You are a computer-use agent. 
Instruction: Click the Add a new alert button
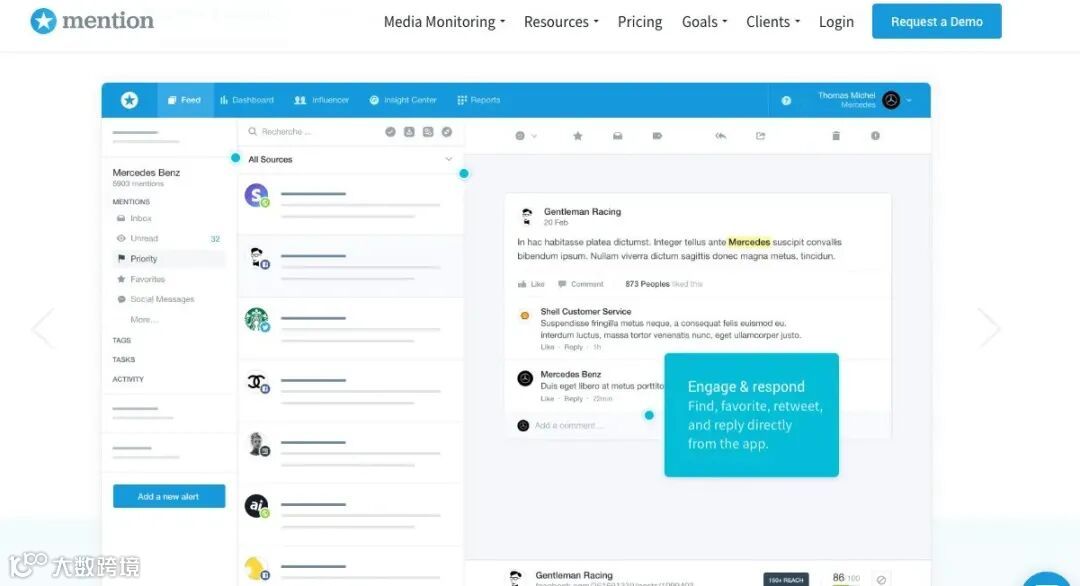169,496
